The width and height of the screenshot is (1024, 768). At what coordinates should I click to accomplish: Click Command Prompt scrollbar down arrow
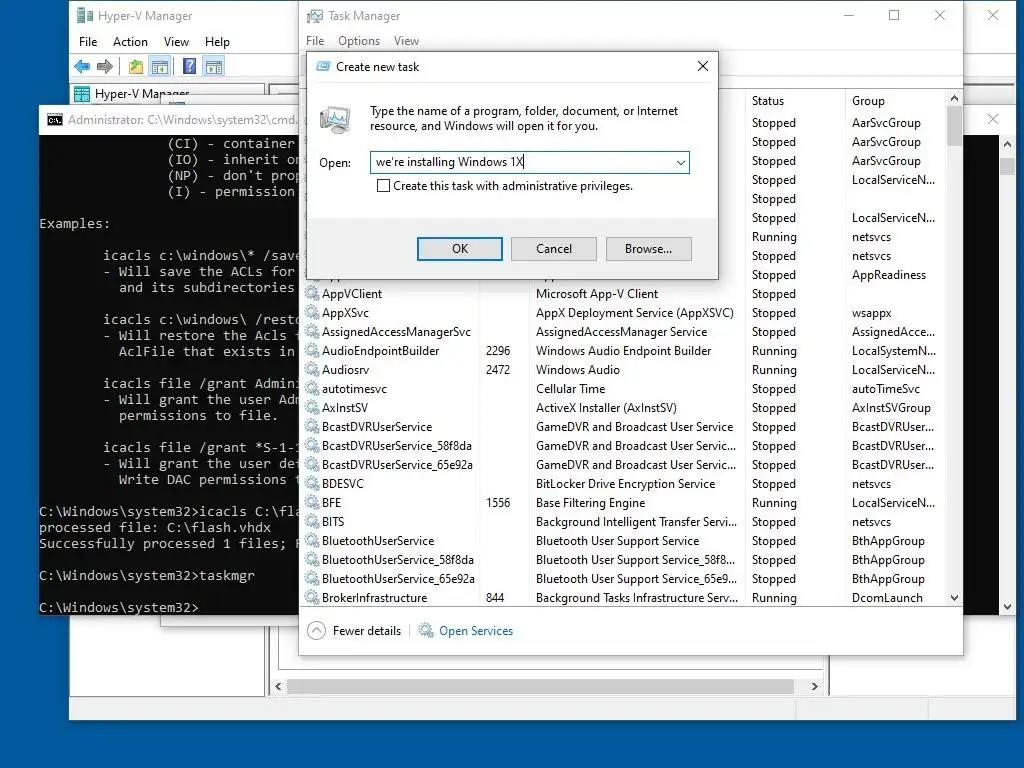click(1007, 607)
